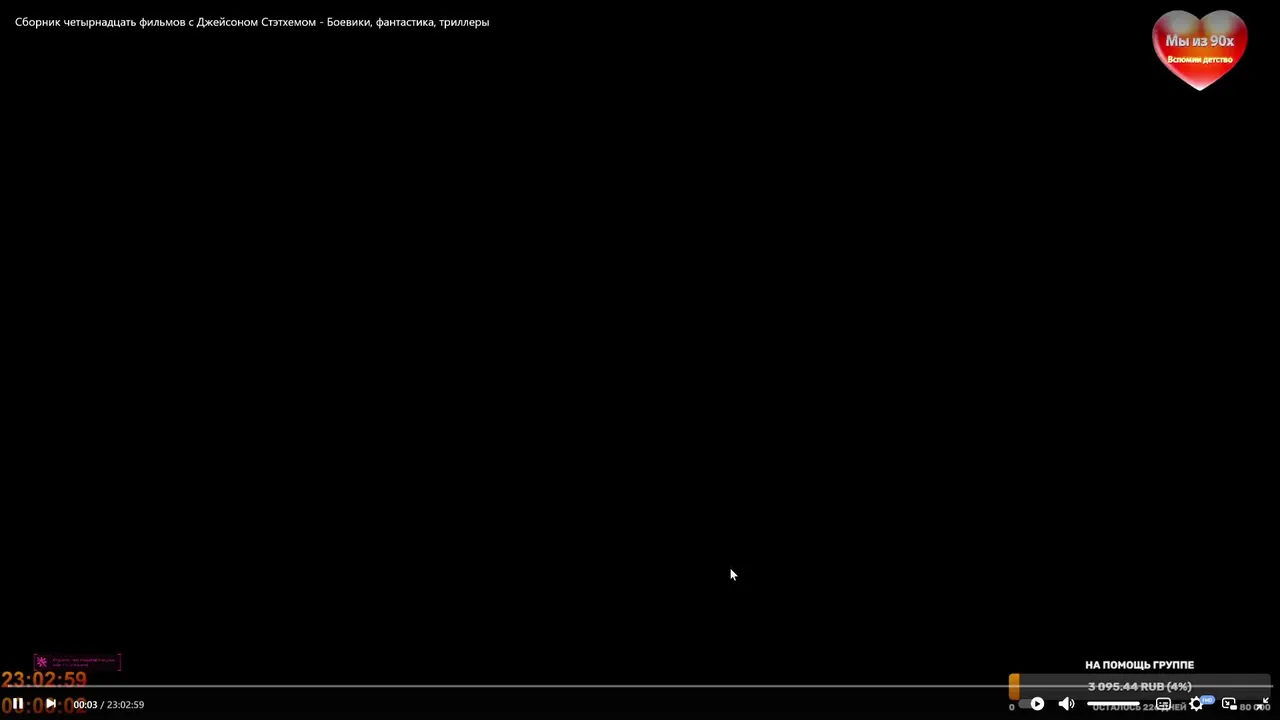Switch to picture-in-picture mode
This screenshot has height=720, width=1280.
pyautogui.click(x=1229, y=704)
